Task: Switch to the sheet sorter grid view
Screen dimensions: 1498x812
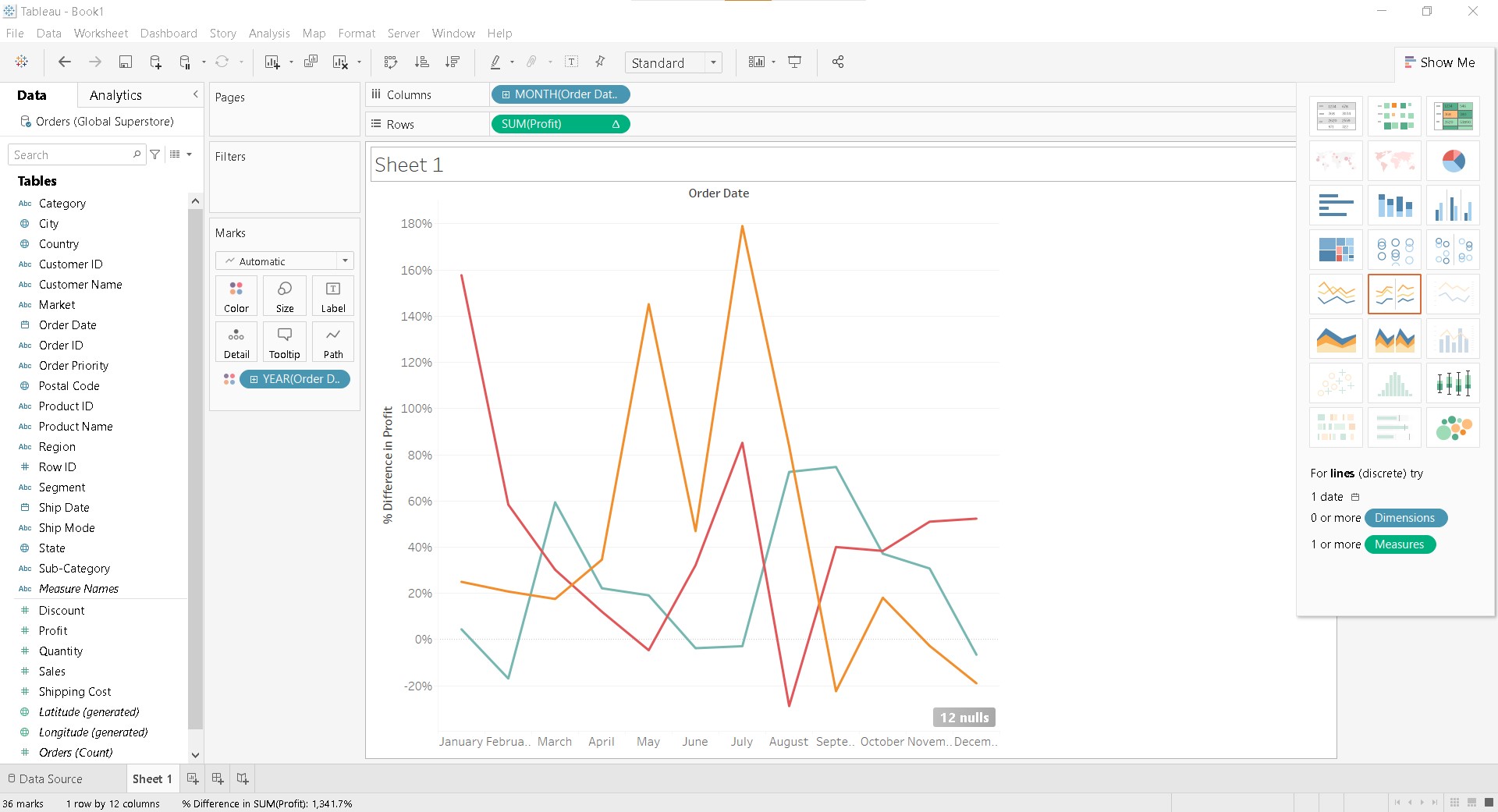Action: [x=1454, y=802]
